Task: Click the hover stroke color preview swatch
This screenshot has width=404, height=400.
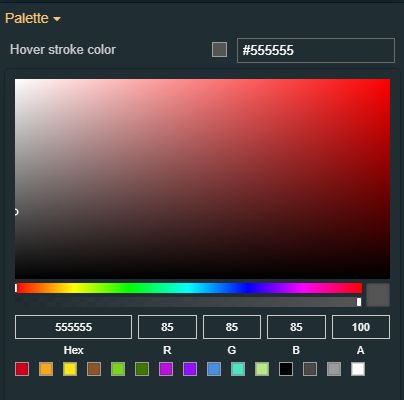Action: [219, 50]
